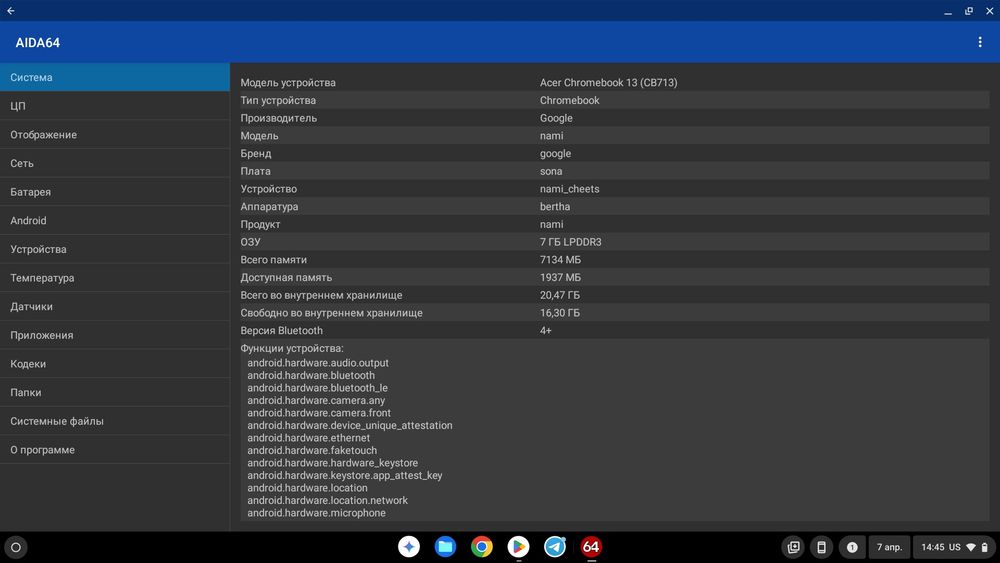Open the Датчики section

pyautogui.click(x=115, y=307)
